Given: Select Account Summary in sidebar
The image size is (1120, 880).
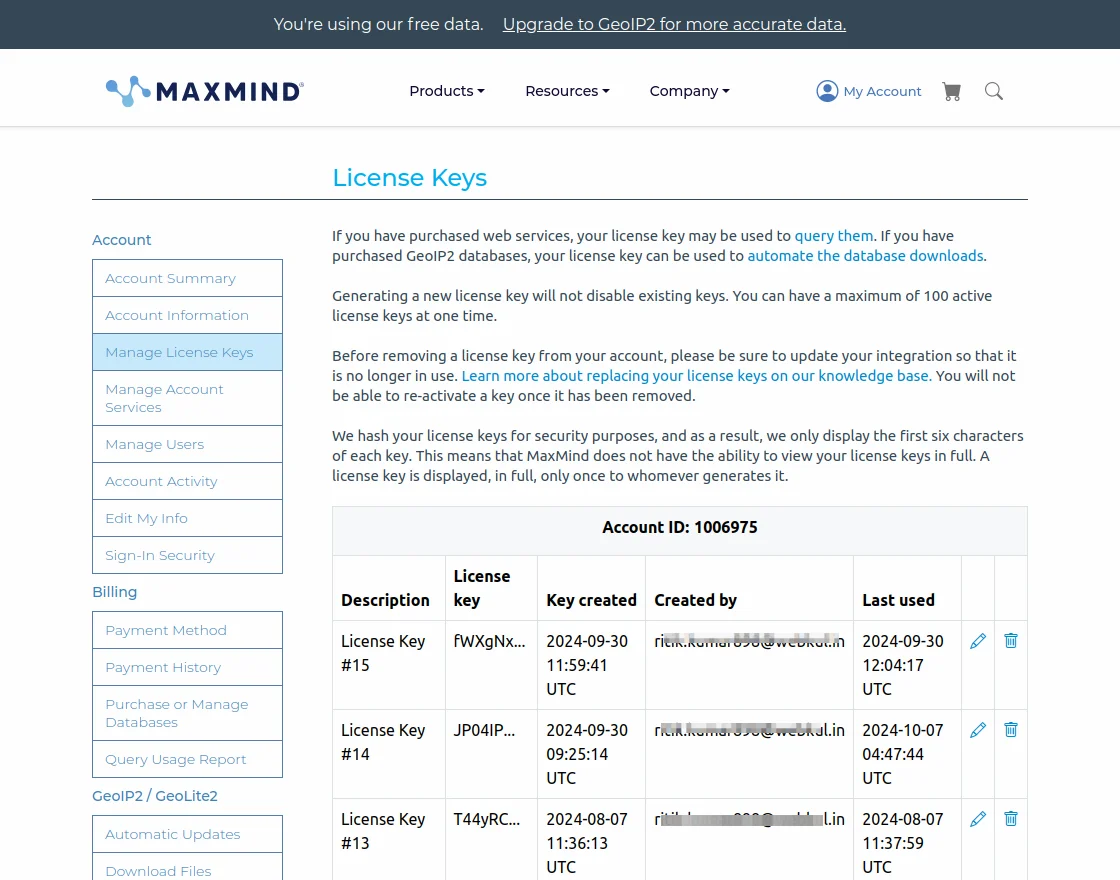Looking at the screenshot, I should pos(170,278).
